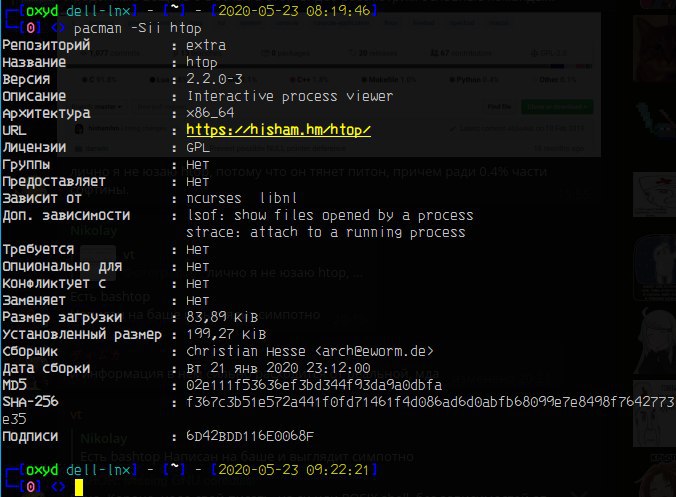
Task: Click the 'Репозиторий' field label
Action: pos(46,45)
